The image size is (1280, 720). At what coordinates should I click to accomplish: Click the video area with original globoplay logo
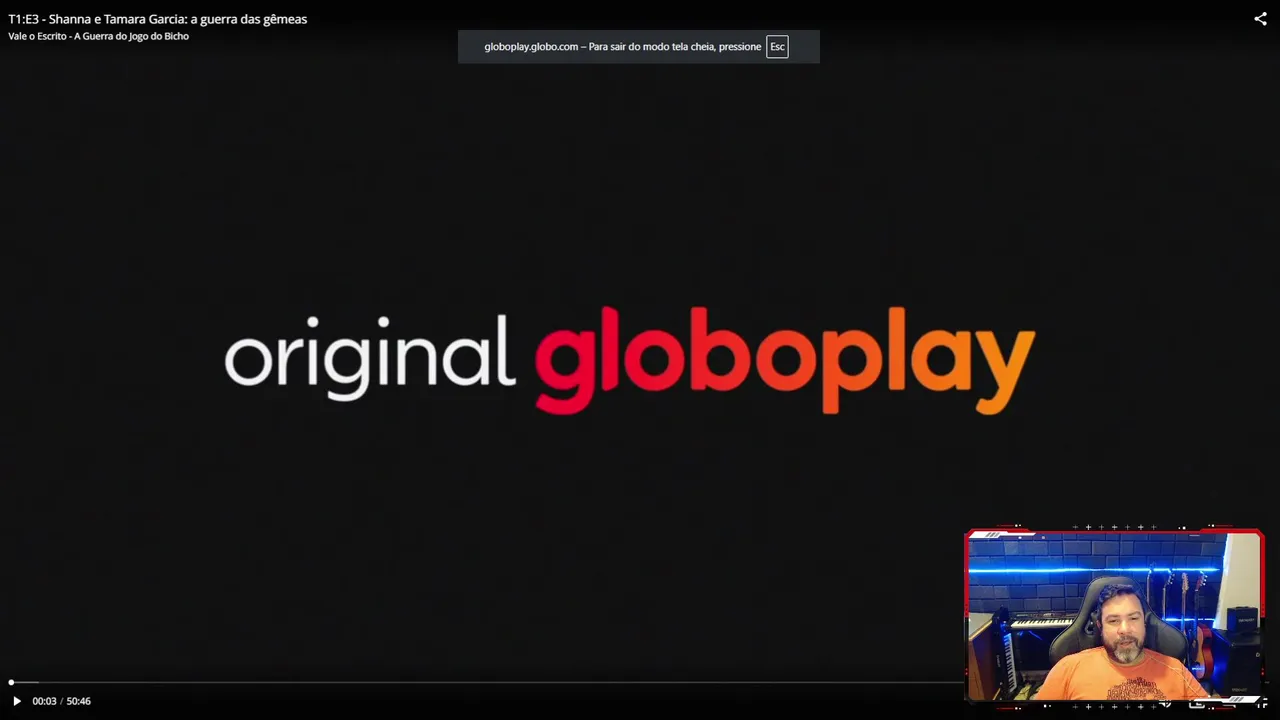(630, 360)
